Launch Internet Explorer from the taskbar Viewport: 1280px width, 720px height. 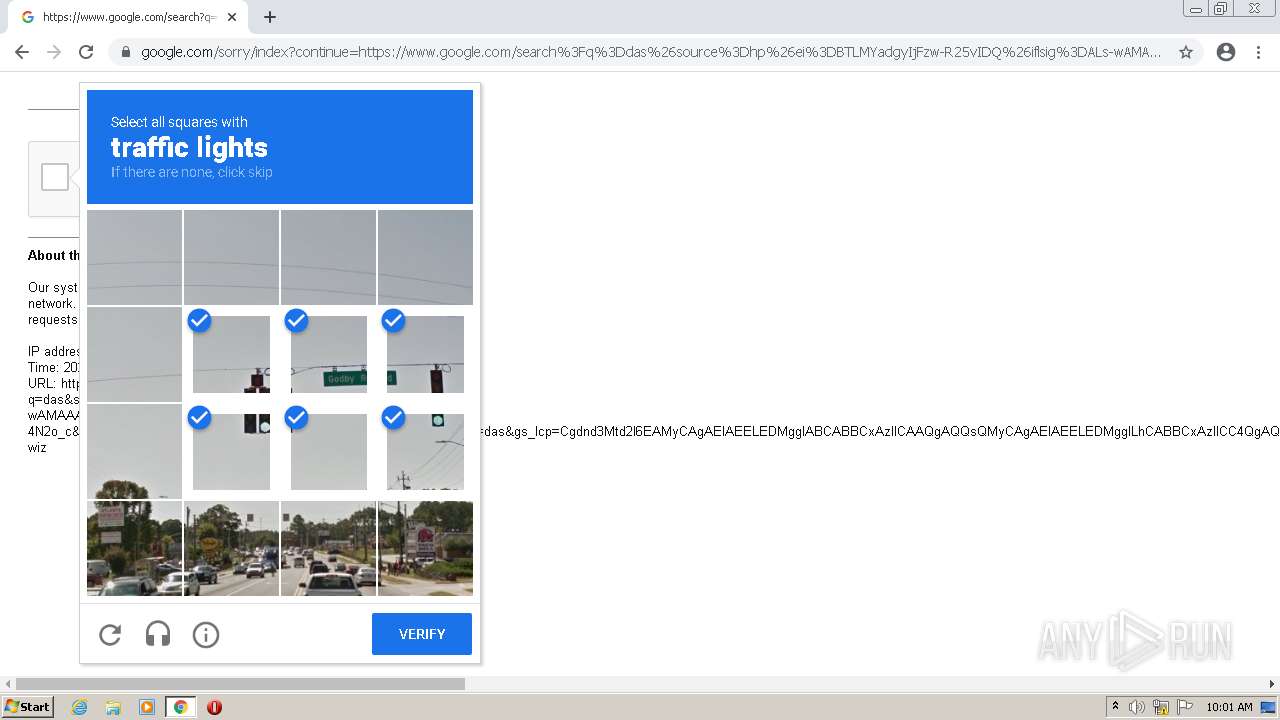pyautogui.click(x=79, y=707)
